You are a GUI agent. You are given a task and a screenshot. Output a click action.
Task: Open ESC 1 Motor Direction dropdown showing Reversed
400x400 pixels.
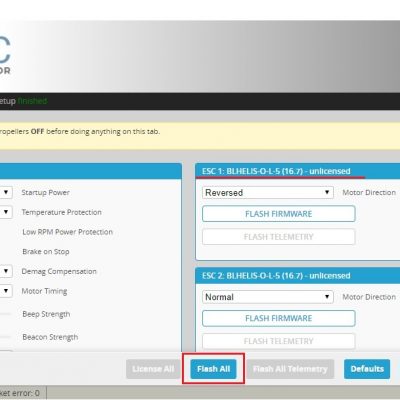pos(268,192)
